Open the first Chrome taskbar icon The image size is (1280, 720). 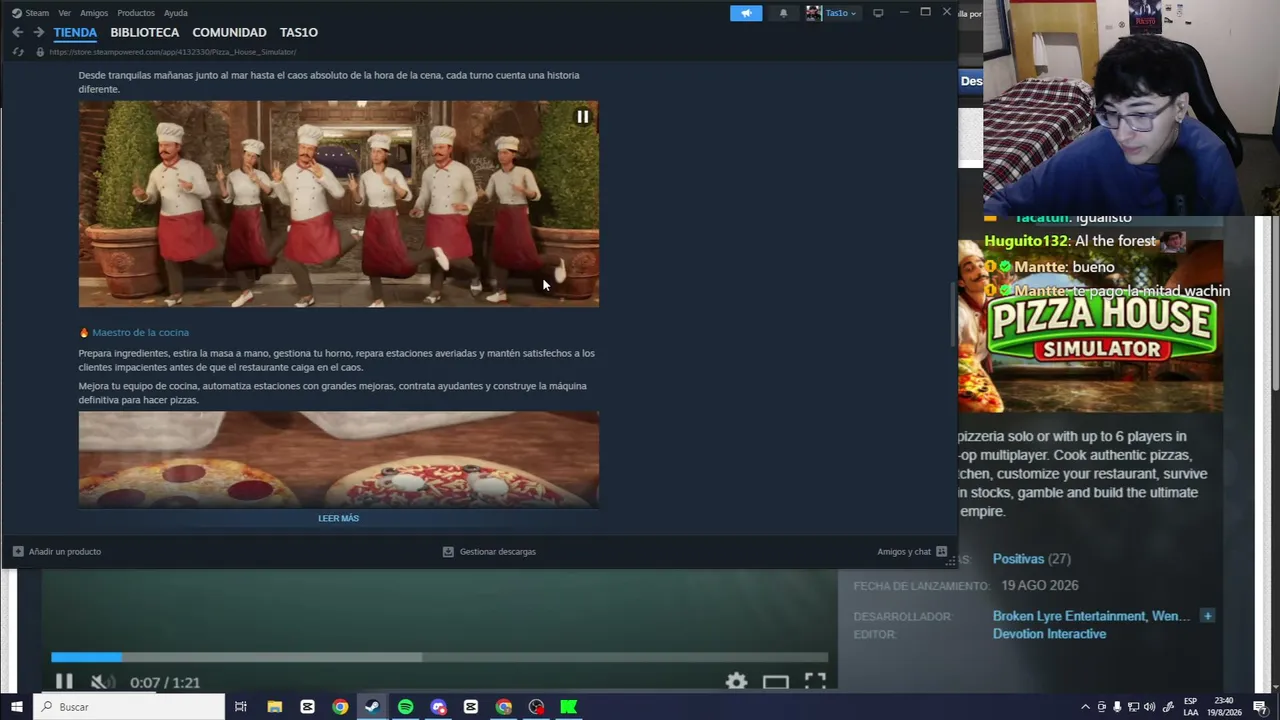coord(340,707)
